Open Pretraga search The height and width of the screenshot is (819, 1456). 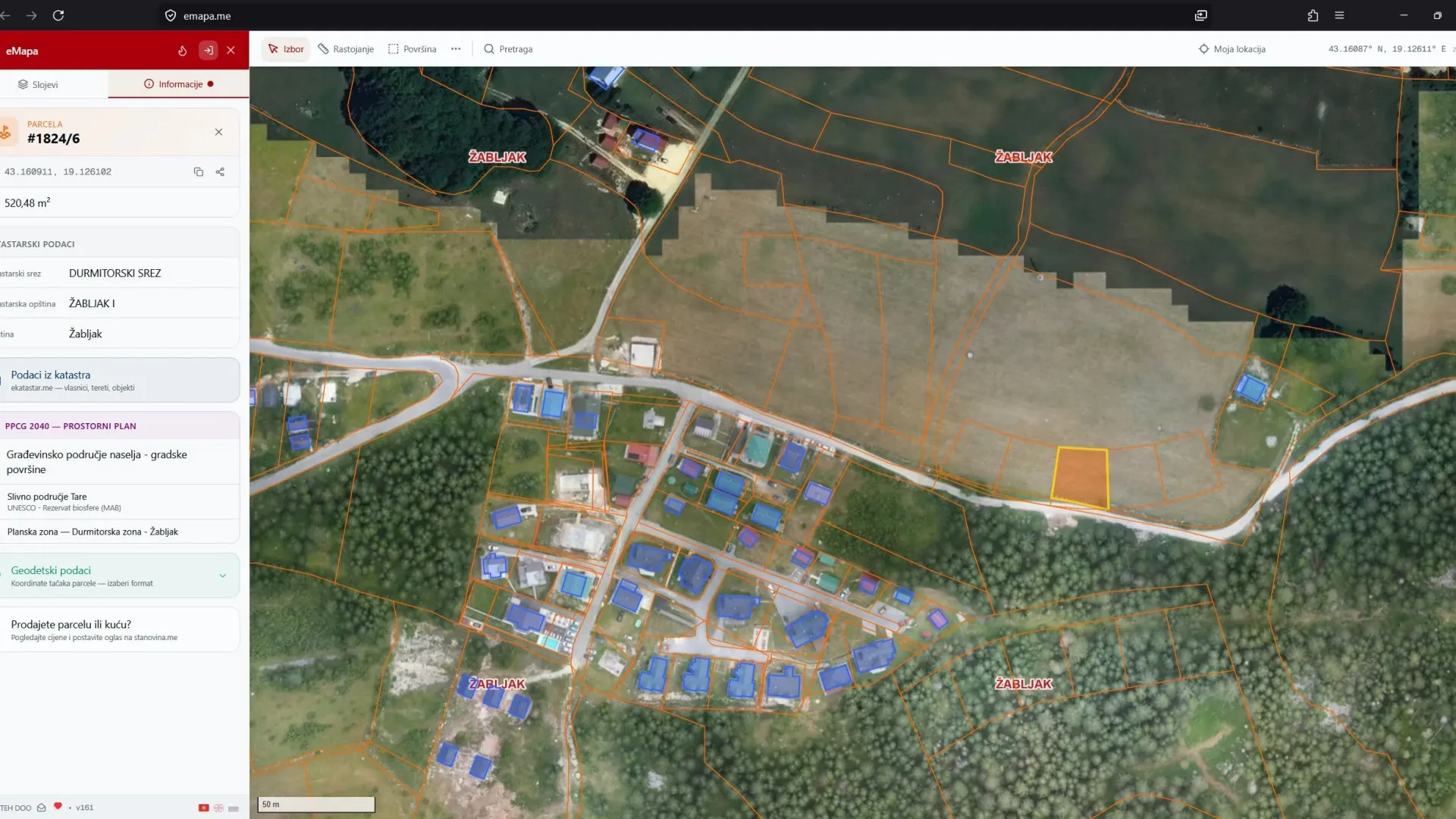508,49
